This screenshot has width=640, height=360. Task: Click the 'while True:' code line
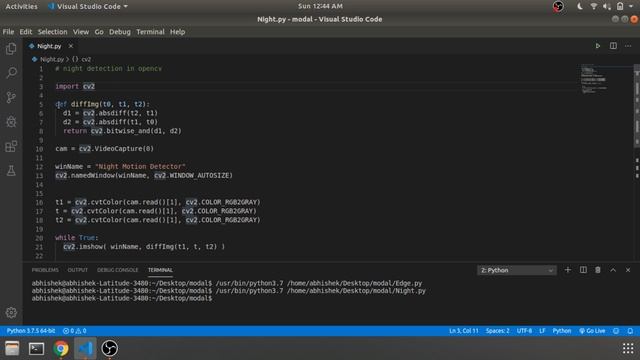[x=77, y=238]
